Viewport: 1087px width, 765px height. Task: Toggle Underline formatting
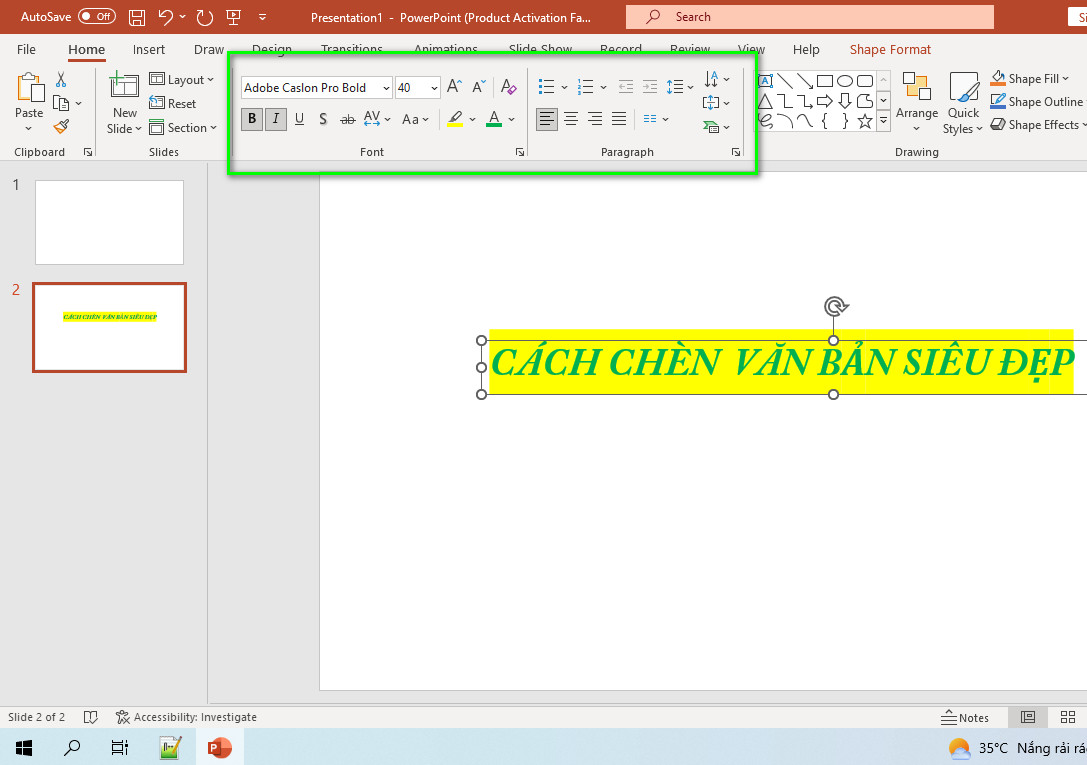(299, 119)
